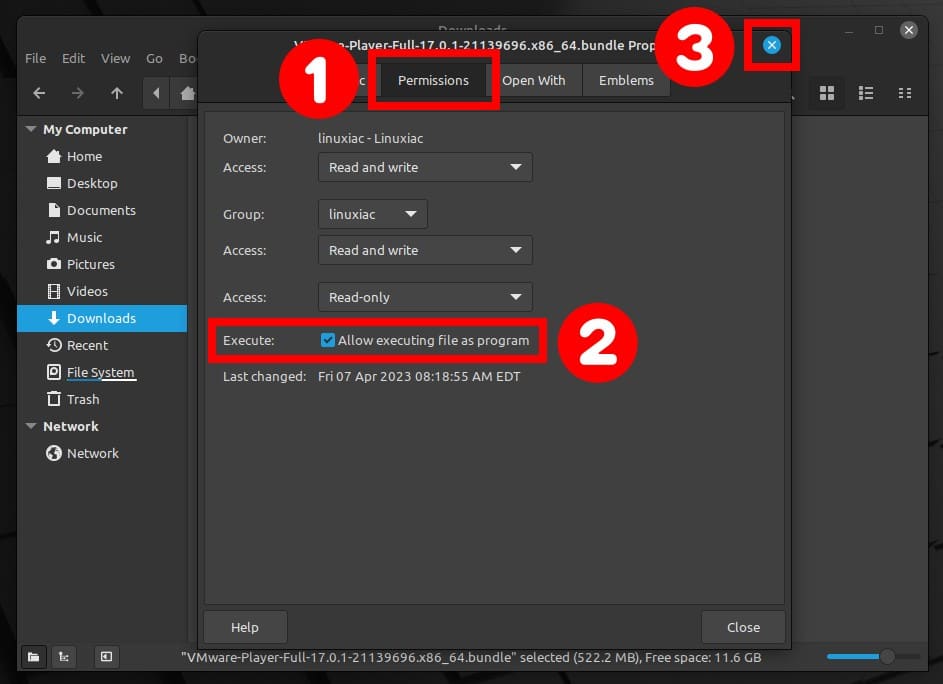The width and height of the screenshot is (943, 684).
Task: Click the home icon in the path bar
Action: 187,93
